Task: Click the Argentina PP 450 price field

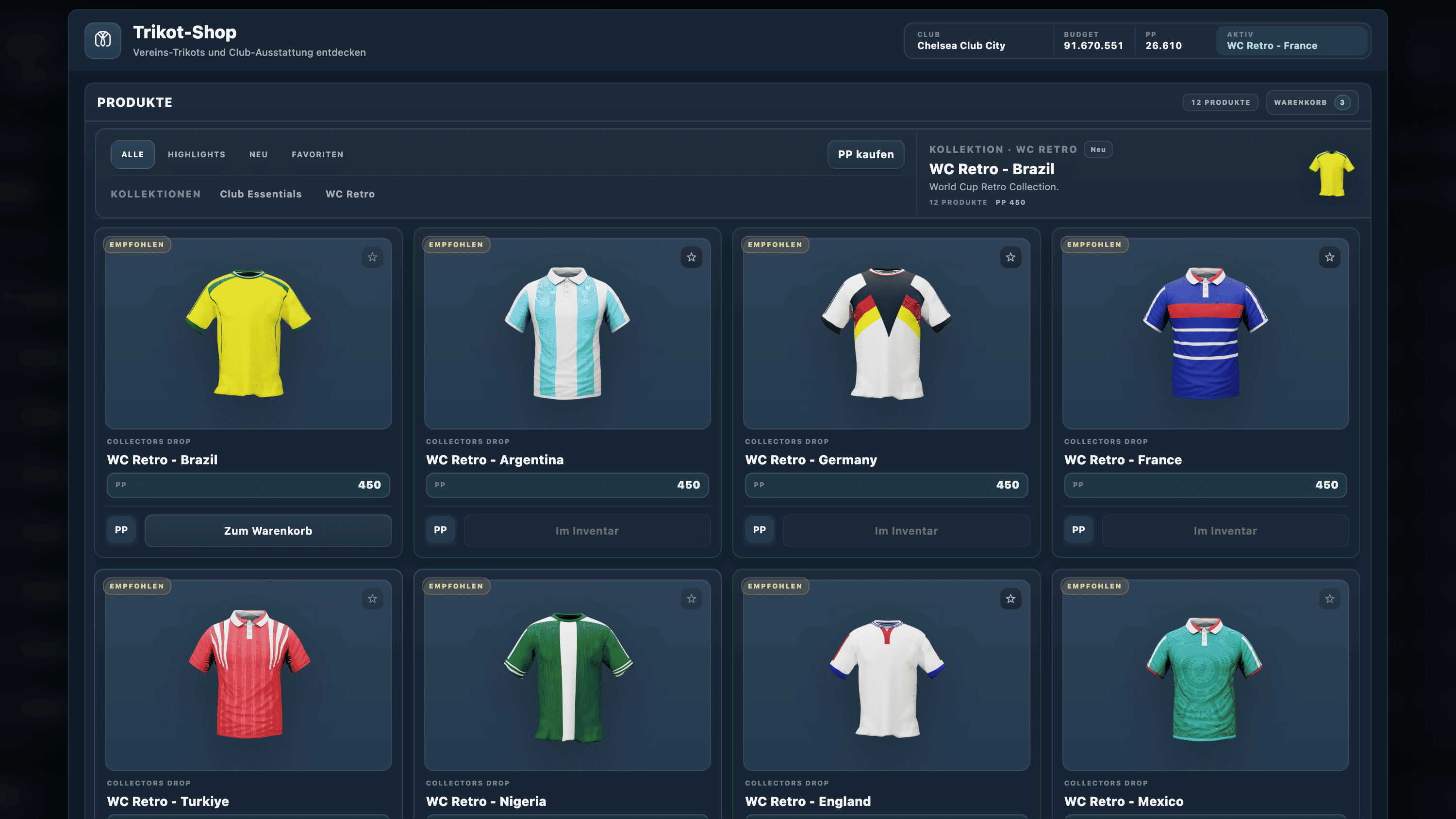Action: click(567, 485)
